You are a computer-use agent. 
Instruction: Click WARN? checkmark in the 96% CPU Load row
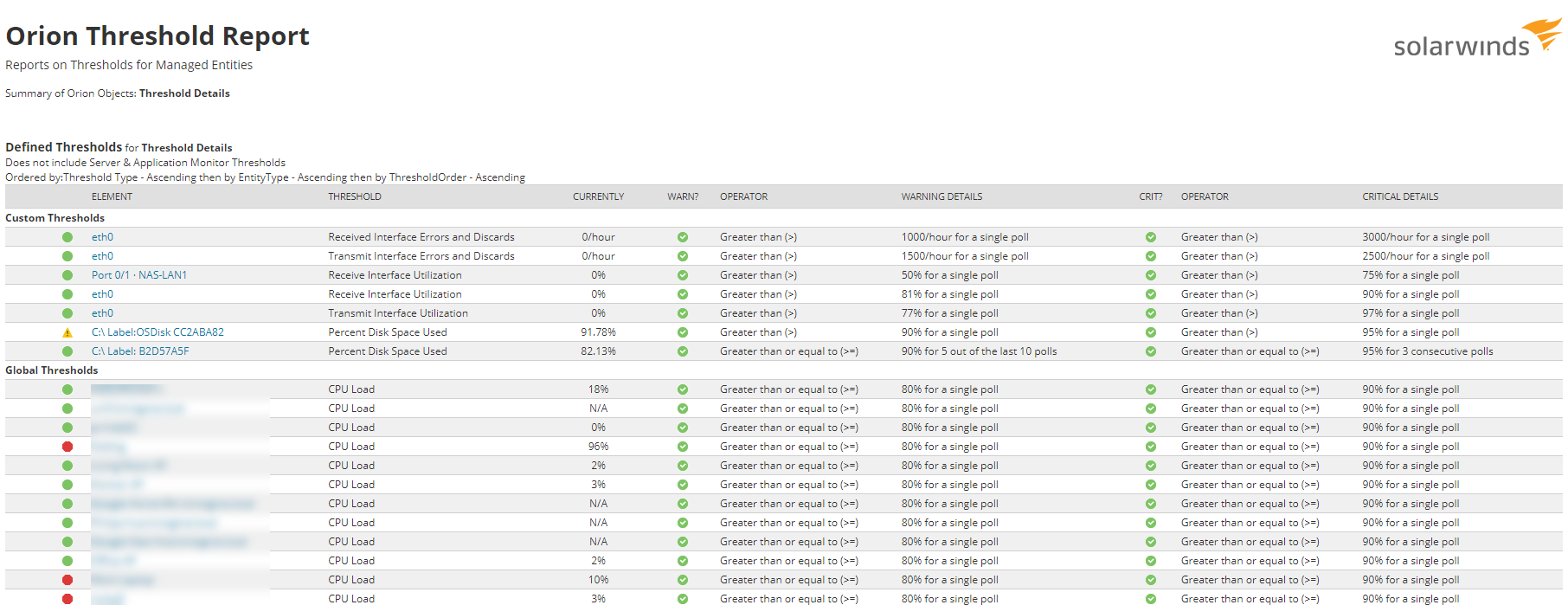(683, 447)
